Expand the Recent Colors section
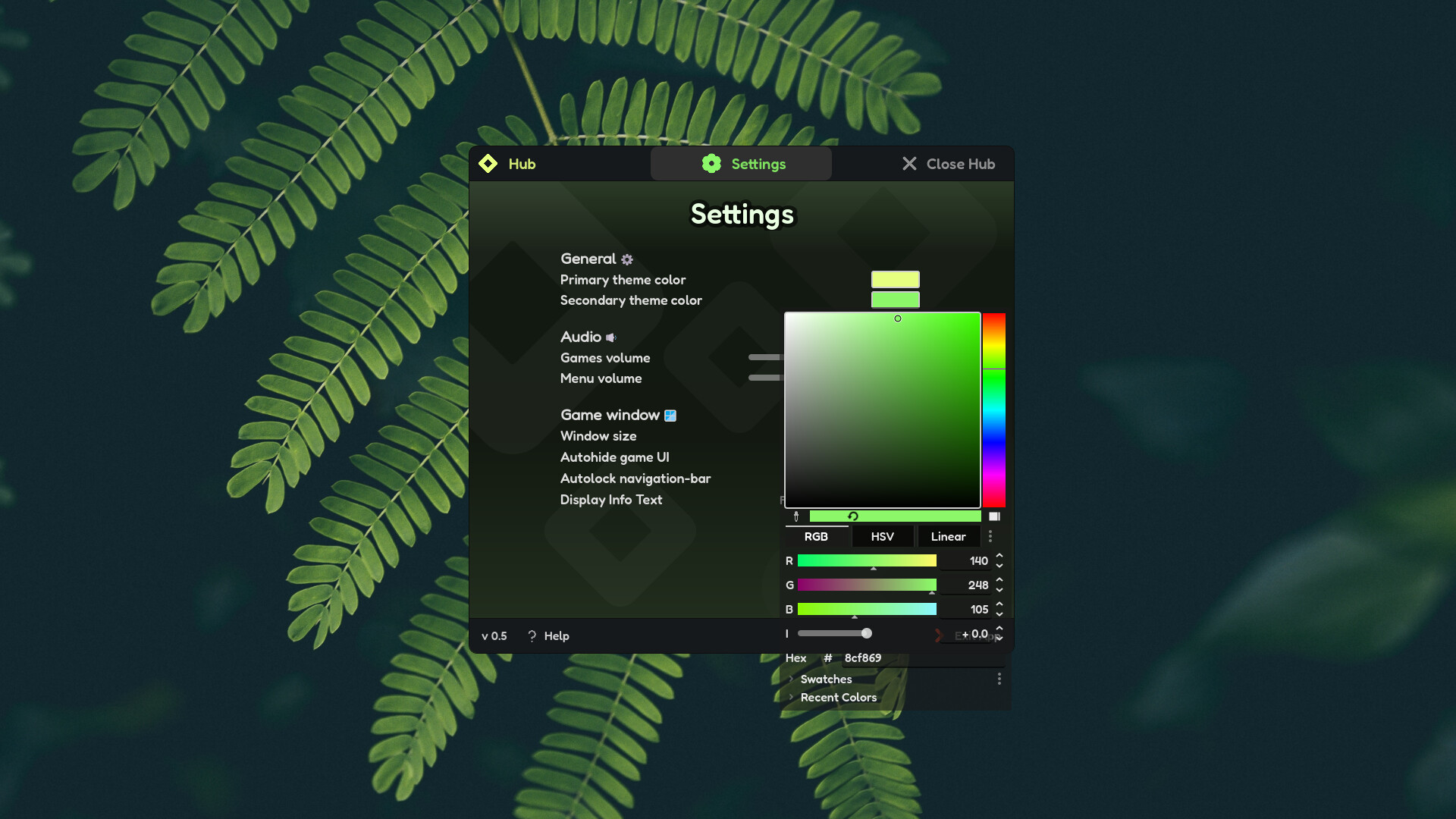The width and height of the screenshot is (1456, 819). point(792,697)
